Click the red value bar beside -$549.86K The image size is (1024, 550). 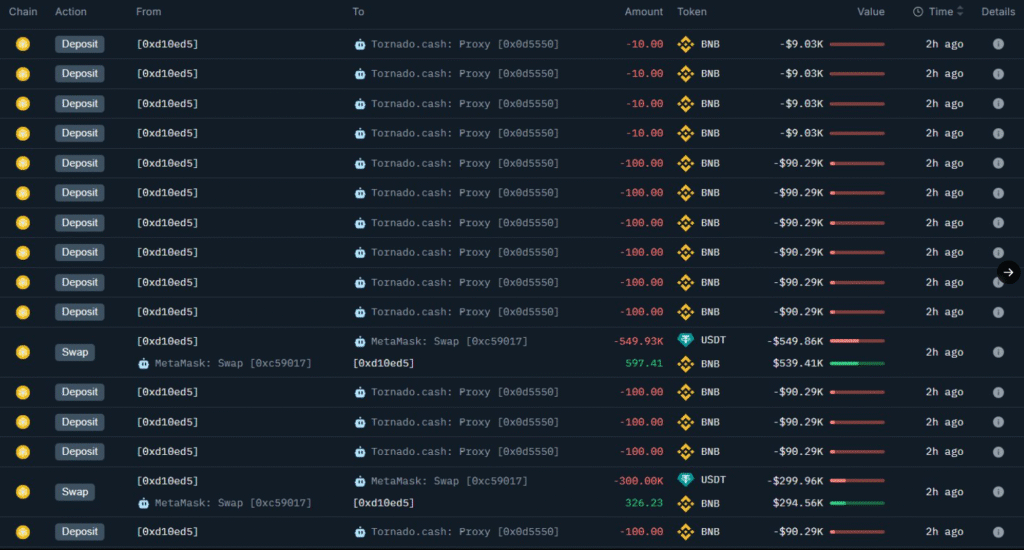857,341
